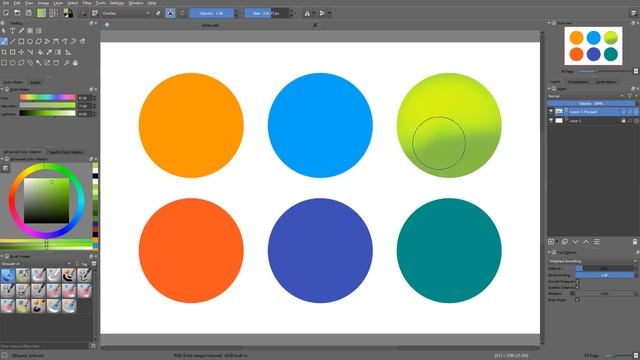
Task: Open the gradient preset chooser
Action: [x=41, y=13]
